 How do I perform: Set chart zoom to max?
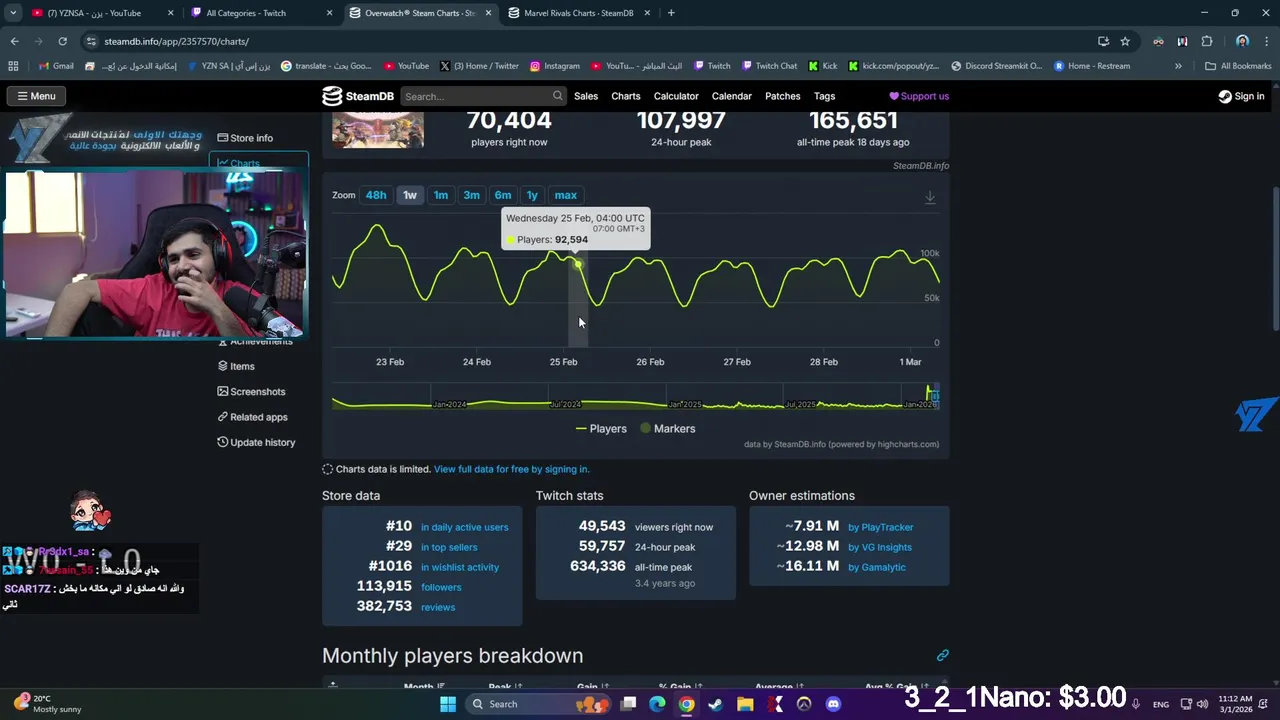[x=566, y=195]
